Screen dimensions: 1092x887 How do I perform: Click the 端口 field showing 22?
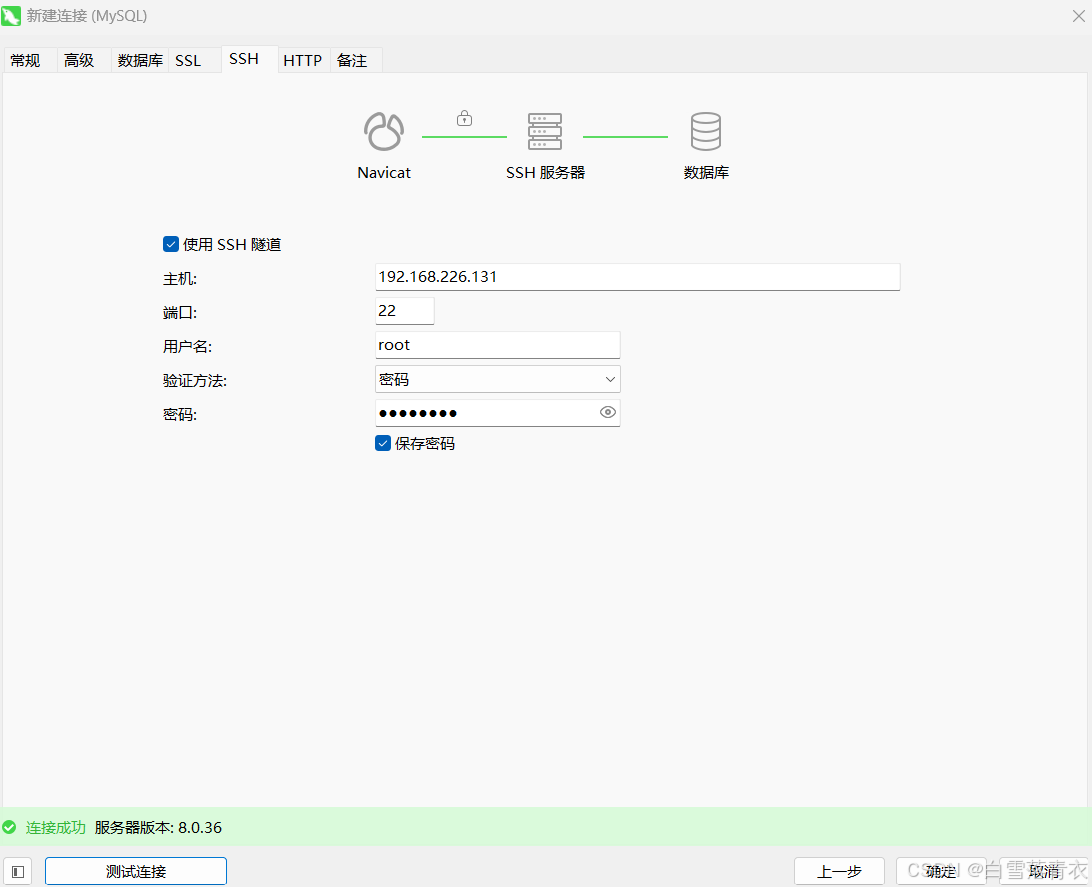pos(404,311)
